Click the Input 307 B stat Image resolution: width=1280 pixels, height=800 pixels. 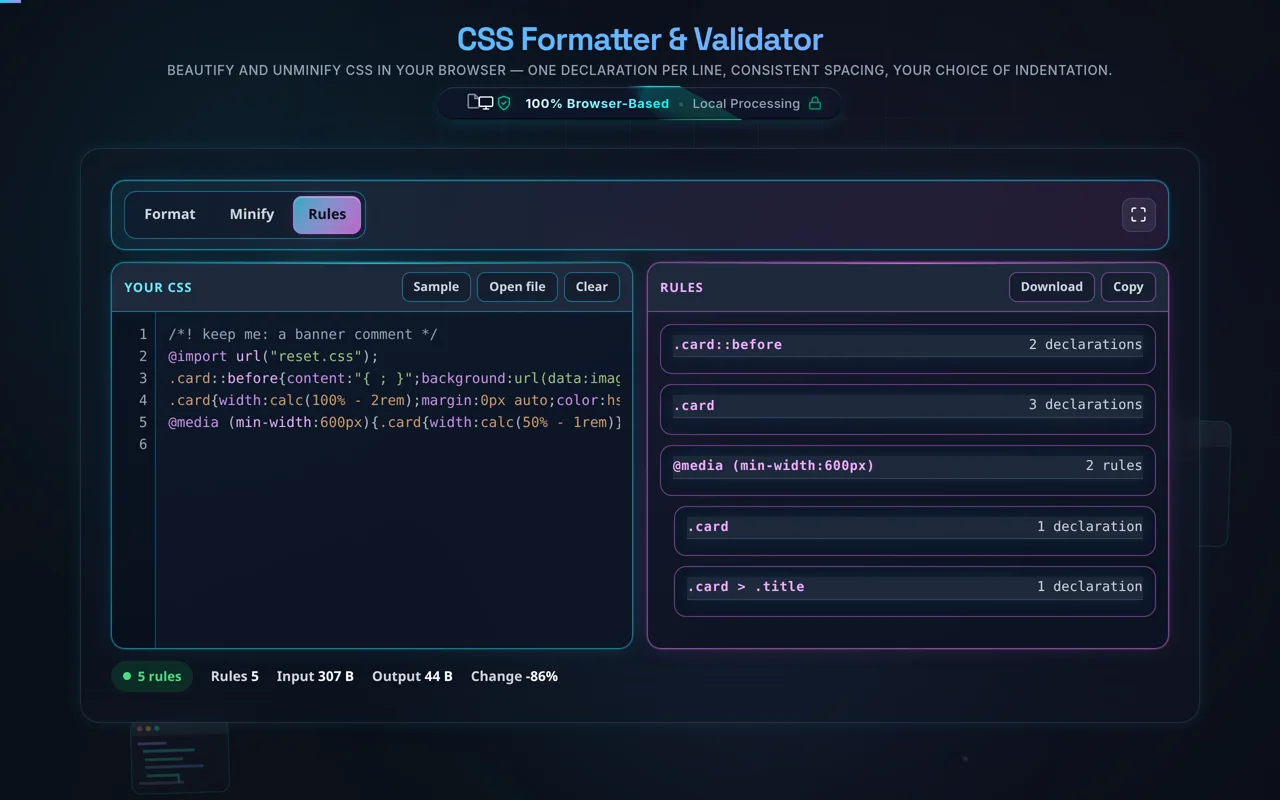315,676
